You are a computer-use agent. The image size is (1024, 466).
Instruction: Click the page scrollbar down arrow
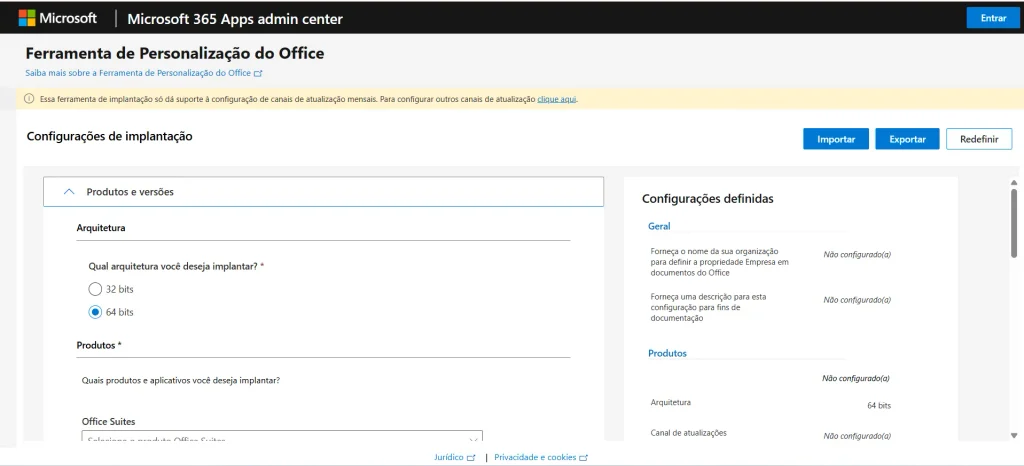pos(1014,435)
